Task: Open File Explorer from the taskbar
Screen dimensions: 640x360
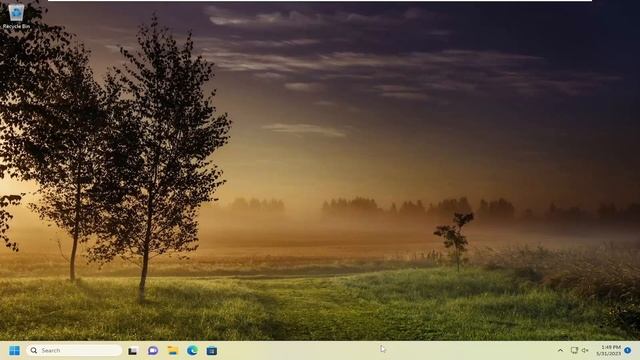Action: pos(173,351)
